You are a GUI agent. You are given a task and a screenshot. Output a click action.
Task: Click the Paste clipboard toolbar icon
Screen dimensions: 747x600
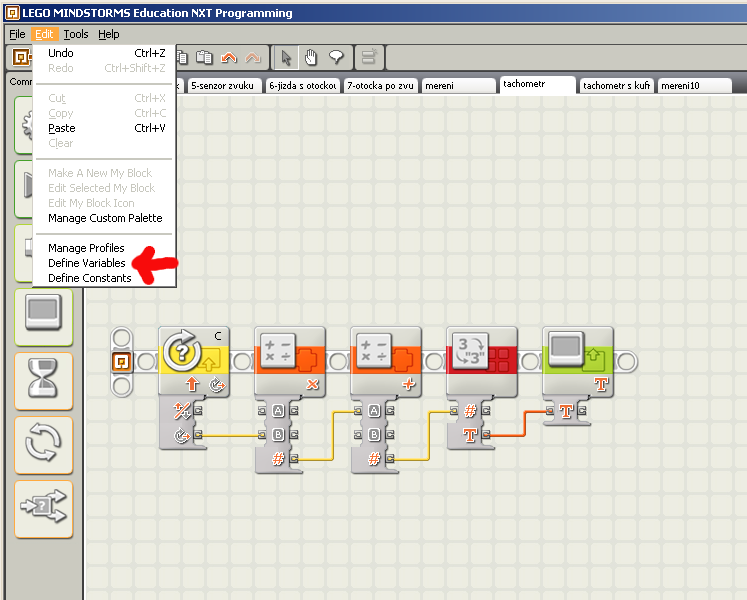pyautogui.click(x=204, y=58)
